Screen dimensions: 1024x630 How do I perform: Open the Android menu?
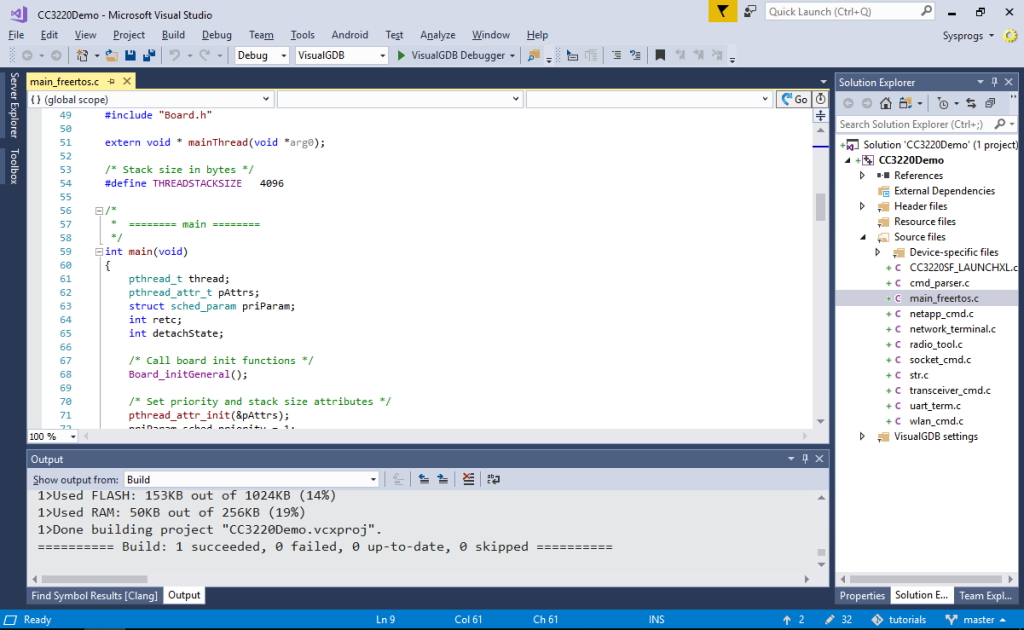tap(349, 33)
